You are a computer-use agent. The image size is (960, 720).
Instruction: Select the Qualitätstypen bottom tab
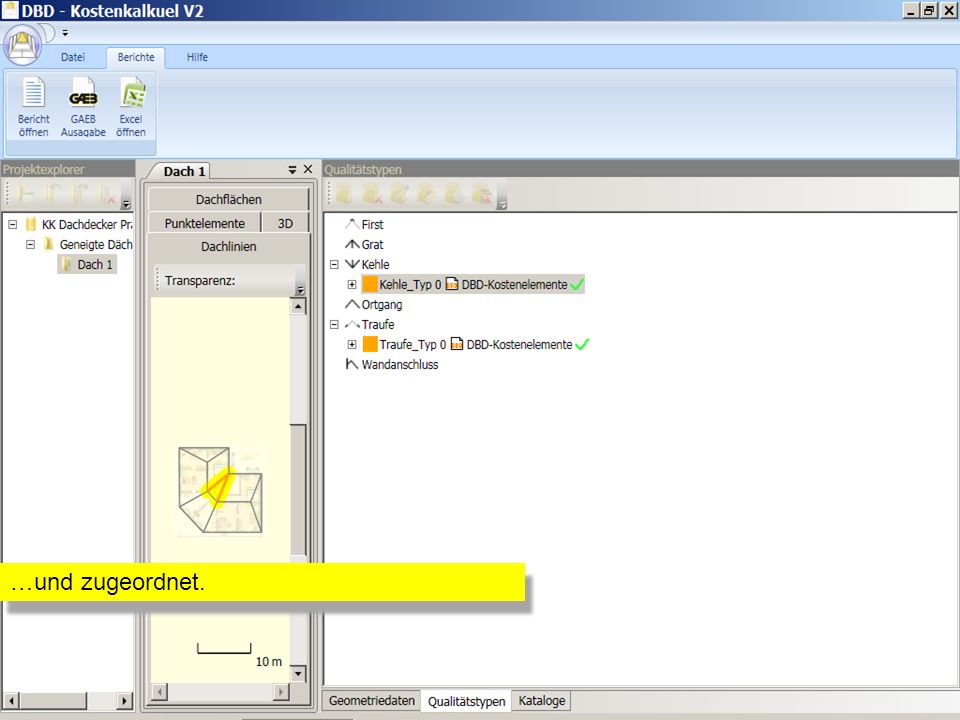(467, 701)
